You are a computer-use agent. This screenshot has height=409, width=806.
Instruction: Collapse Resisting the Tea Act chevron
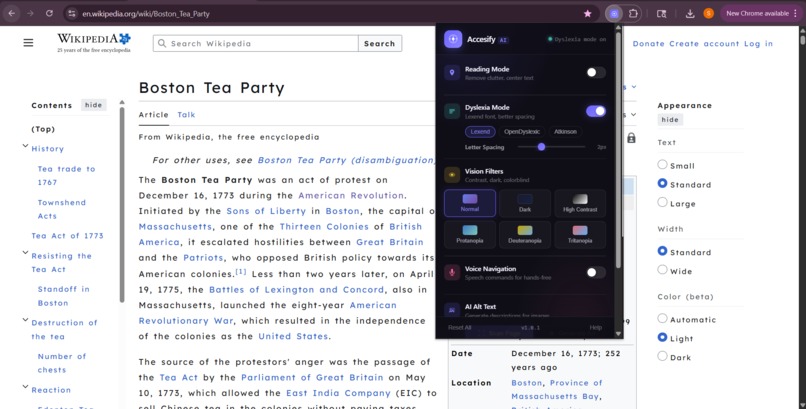(x=25, y=253)
